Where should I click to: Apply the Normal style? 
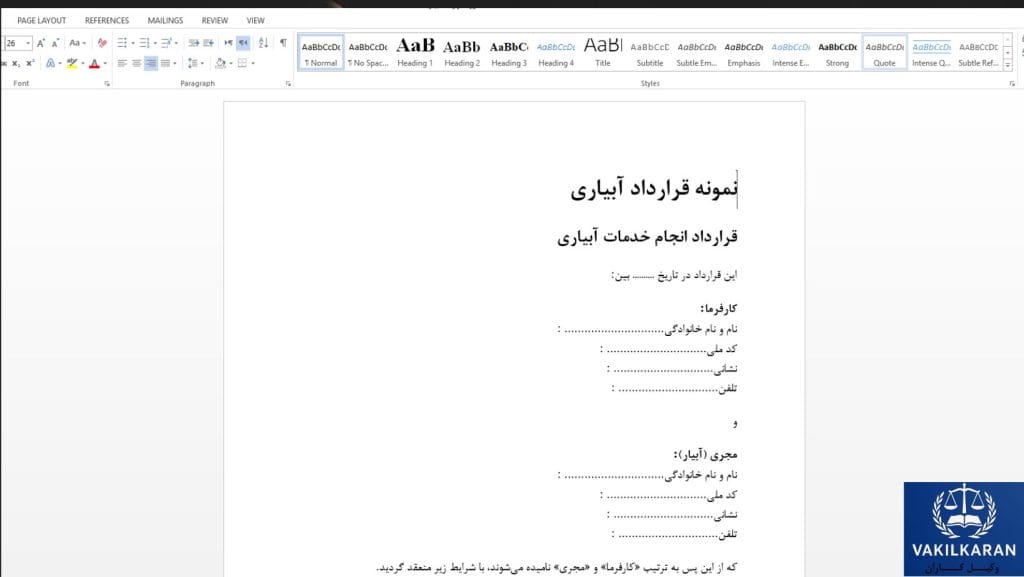click(x=321, y=53)
